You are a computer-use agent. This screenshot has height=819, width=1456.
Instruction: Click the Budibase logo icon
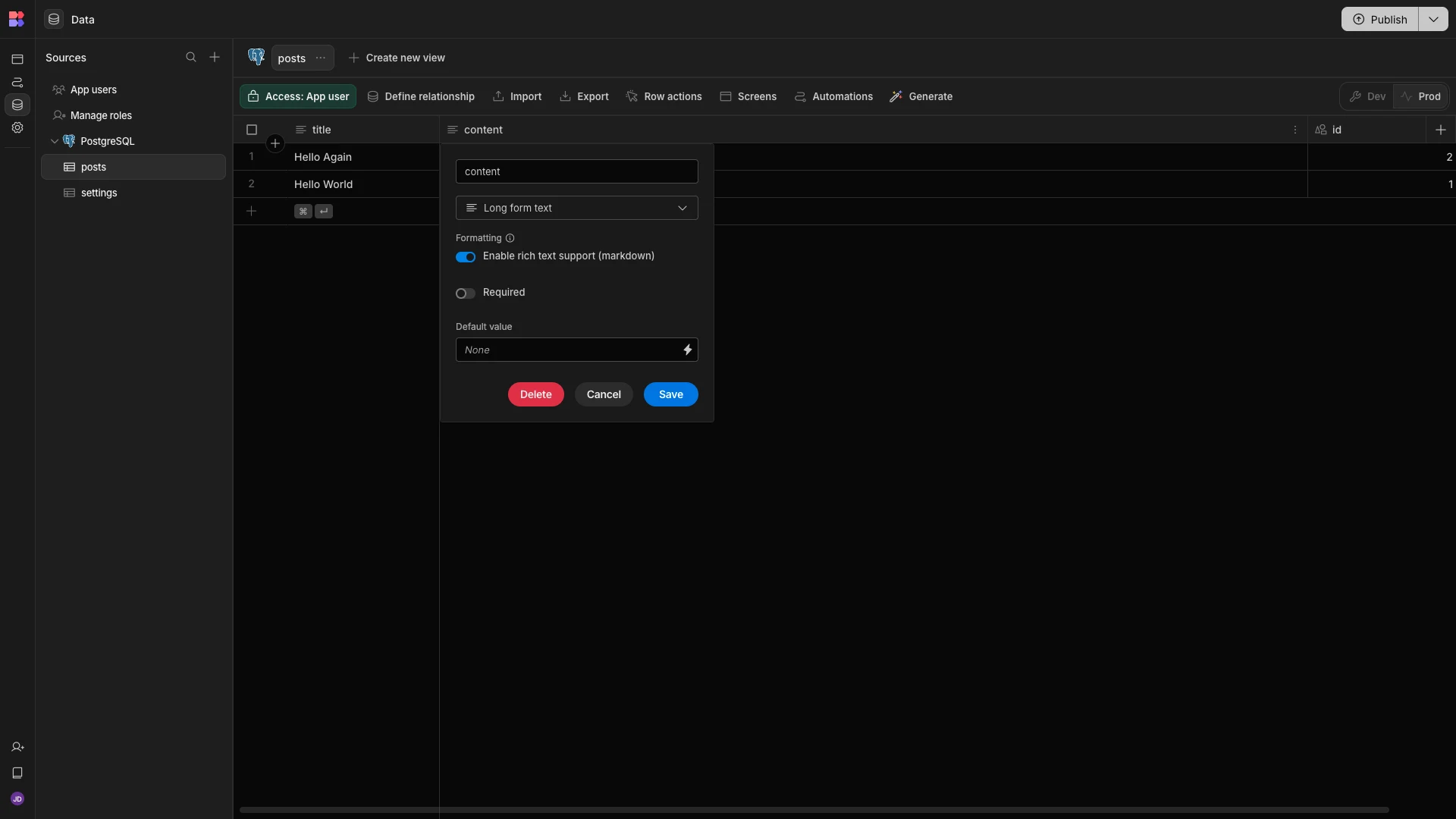pyautogui.click(x=17, y=19)
